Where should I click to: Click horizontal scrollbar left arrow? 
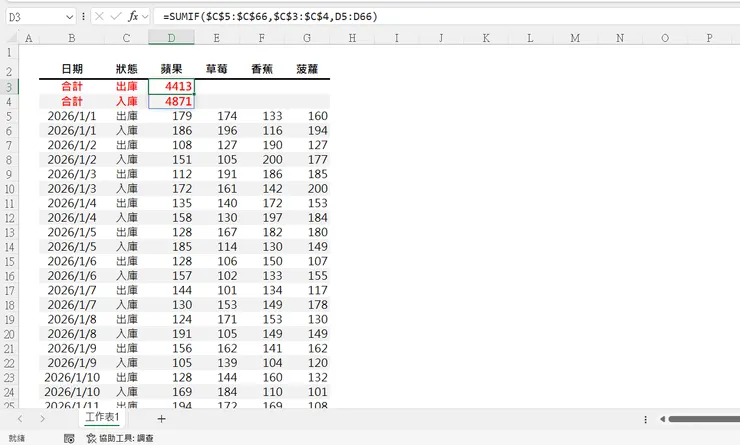pos(663,419)
